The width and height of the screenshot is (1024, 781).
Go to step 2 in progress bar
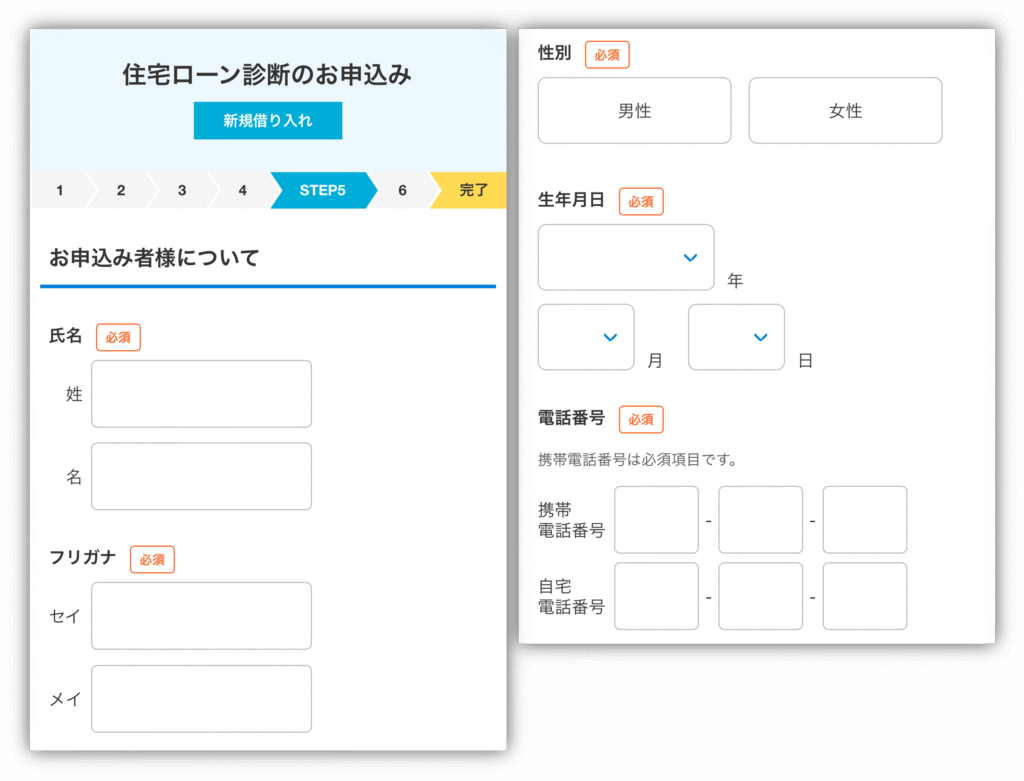coord(121,190)
